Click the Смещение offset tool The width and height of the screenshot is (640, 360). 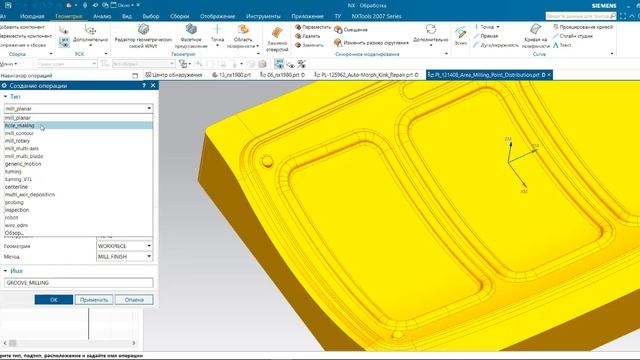click(351, 30)
